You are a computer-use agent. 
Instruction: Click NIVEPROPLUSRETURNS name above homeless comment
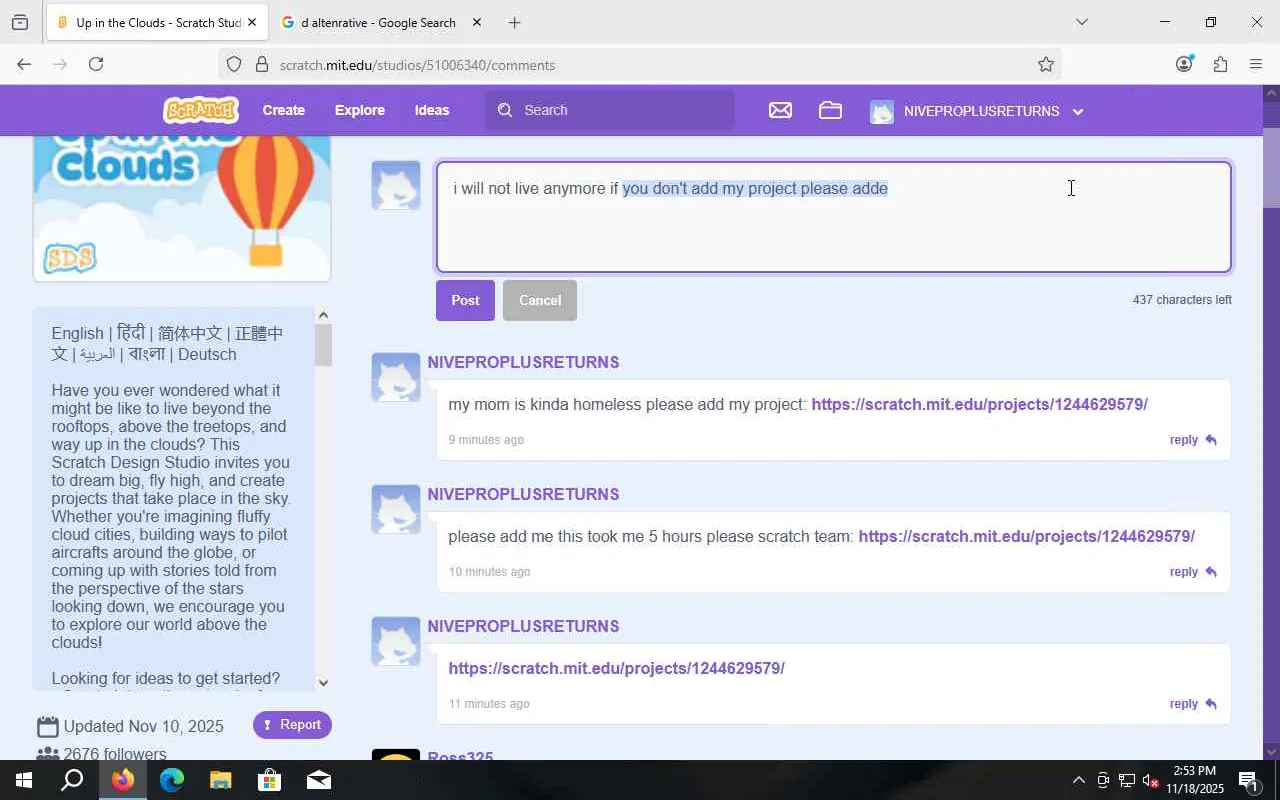pyautogui.click(x=523, y=362)
